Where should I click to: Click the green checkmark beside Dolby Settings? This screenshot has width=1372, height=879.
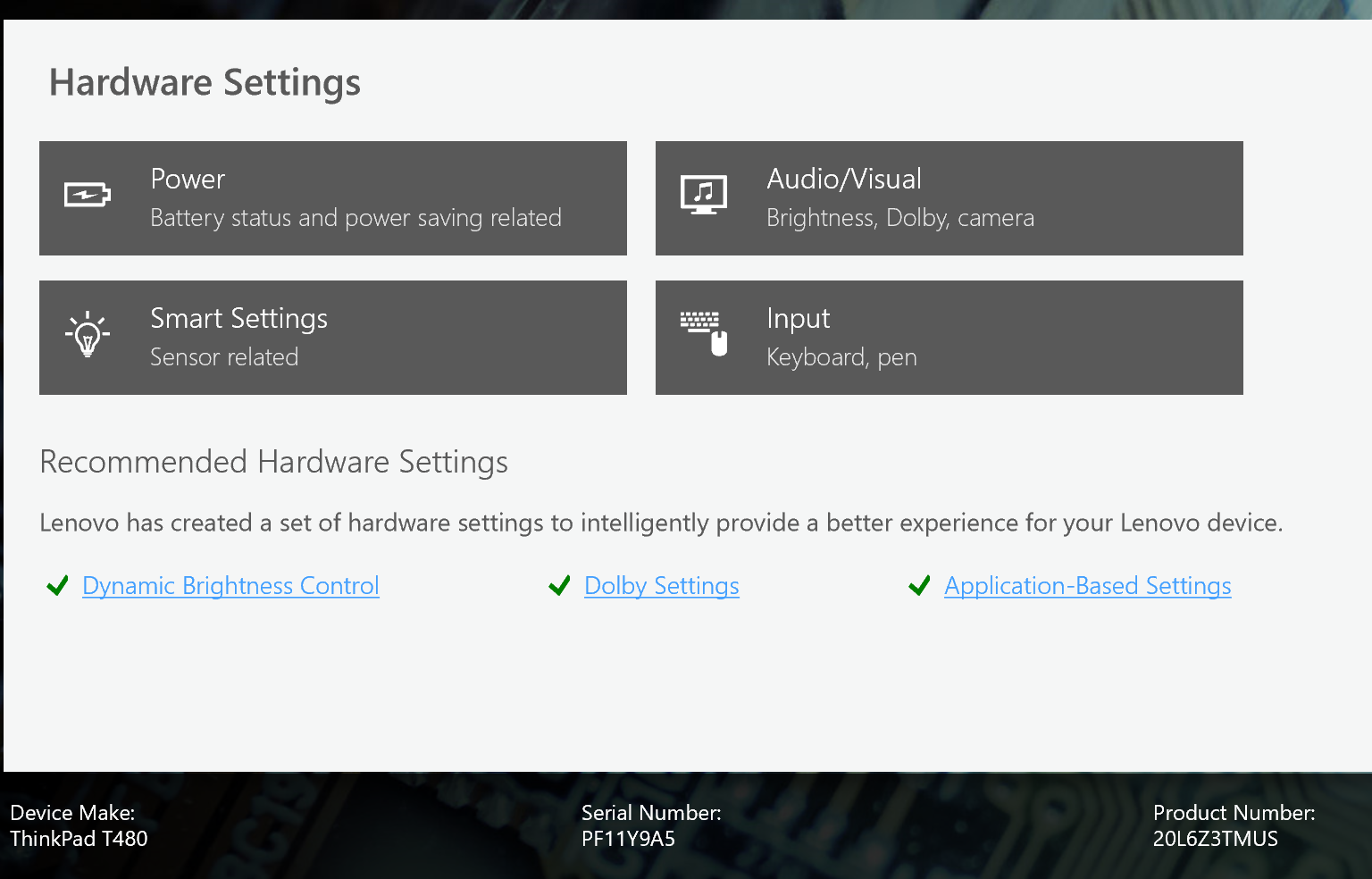pos(559,585)
